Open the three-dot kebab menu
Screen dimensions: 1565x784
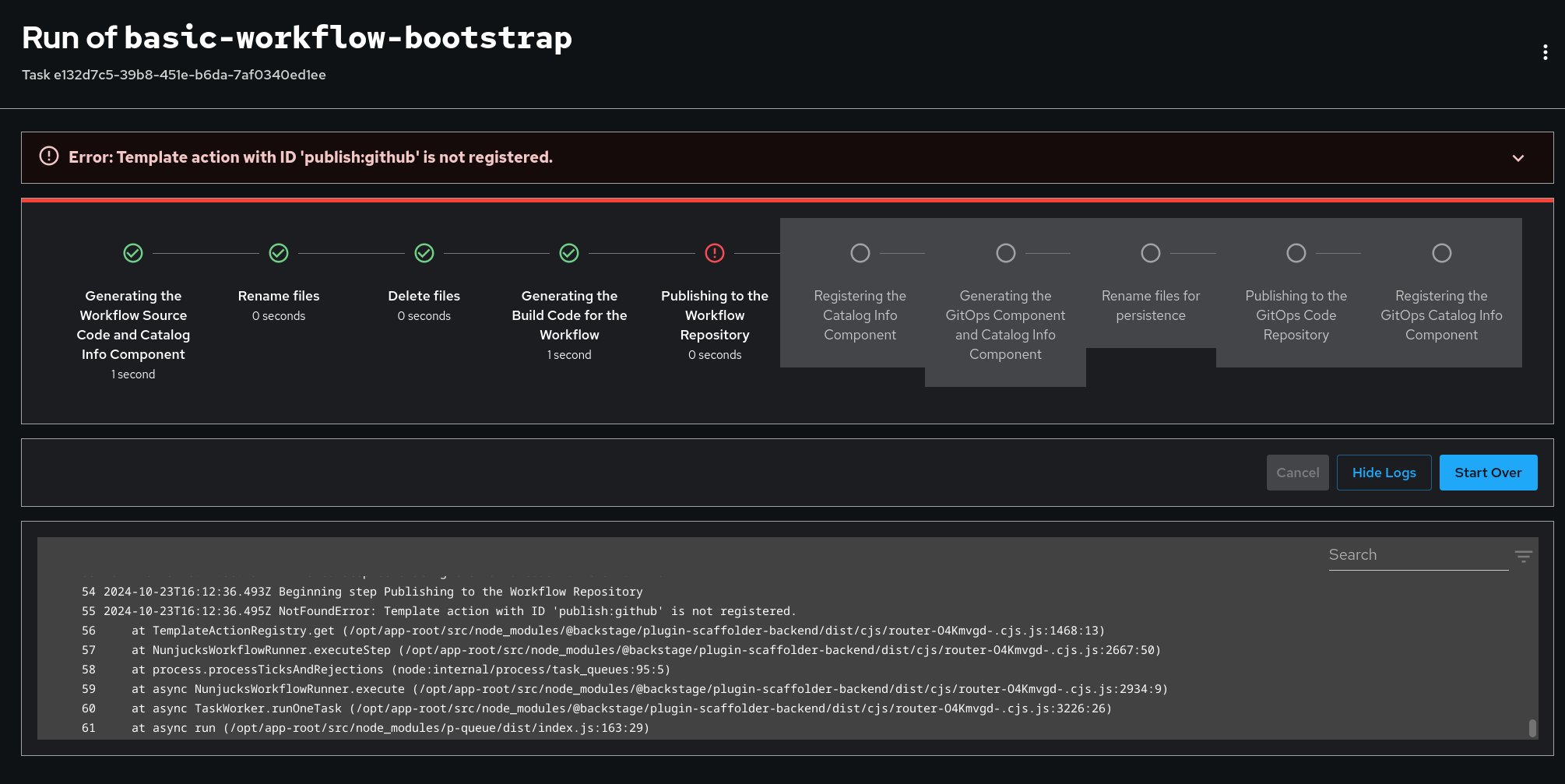(1545, 52)
